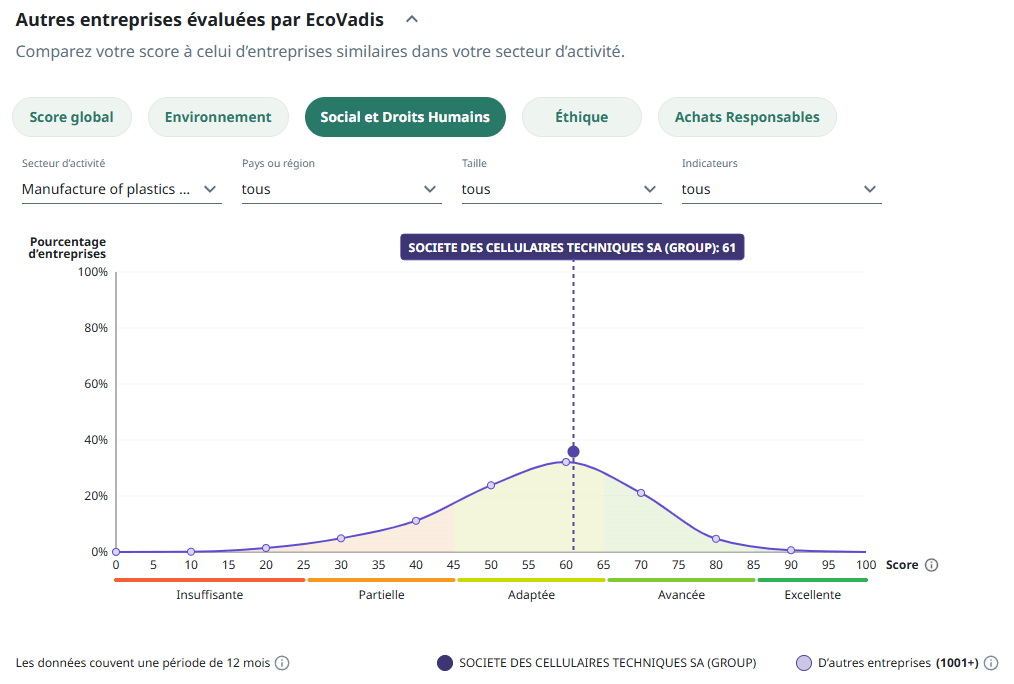Click the curve data point at score 50
The height and width of the screenshot is (684, 1014).
(491, 485)
